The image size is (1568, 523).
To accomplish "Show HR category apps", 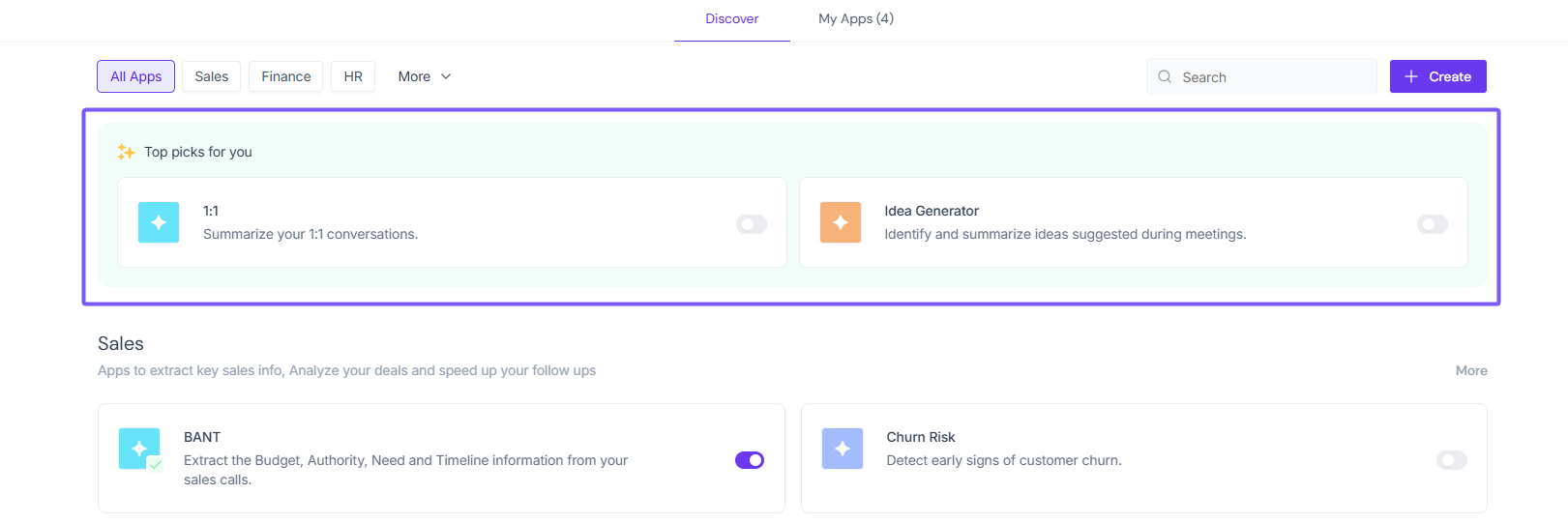I will [353, 76].
